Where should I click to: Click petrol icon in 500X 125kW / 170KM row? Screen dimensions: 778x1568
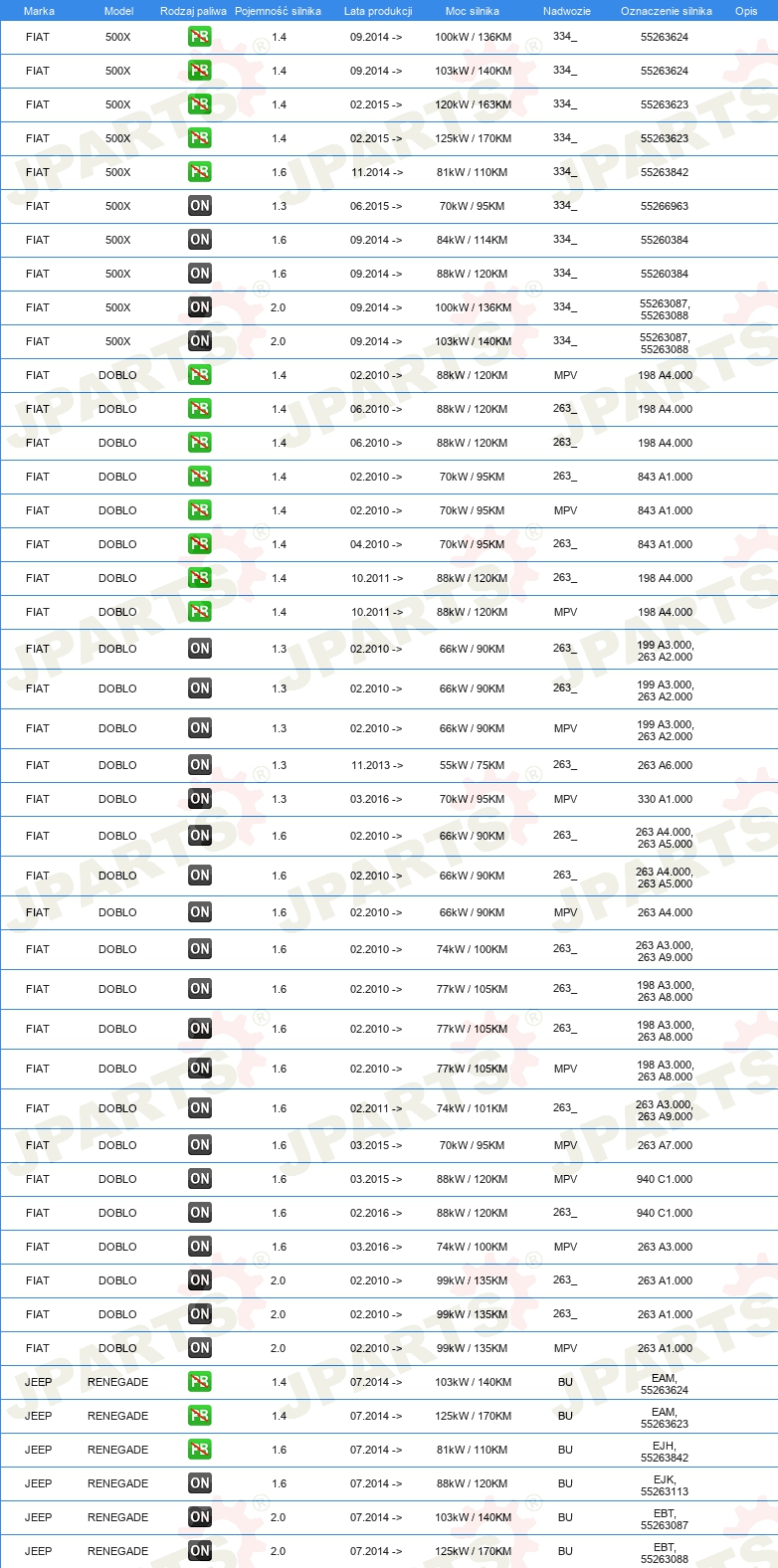[x=200, y=138]
